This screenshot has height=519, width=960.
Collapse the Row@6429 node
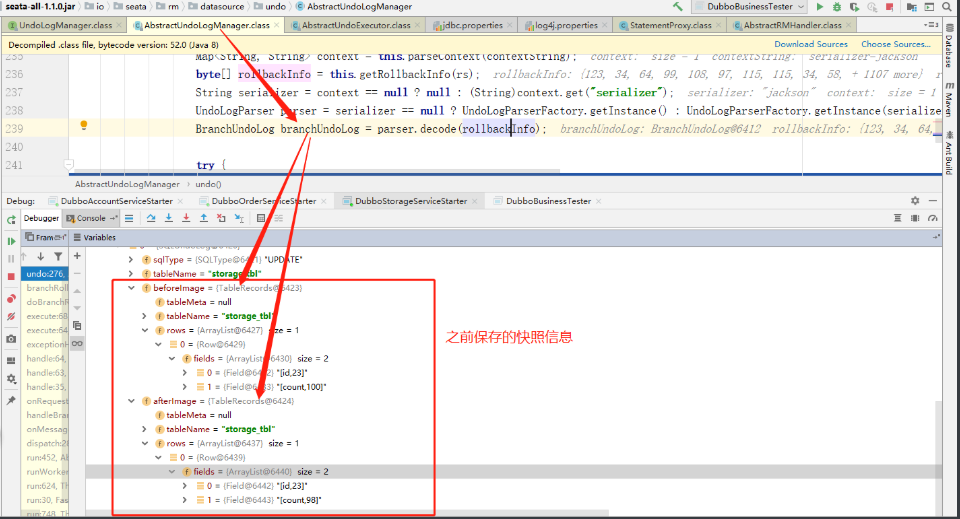click(158, 344)
